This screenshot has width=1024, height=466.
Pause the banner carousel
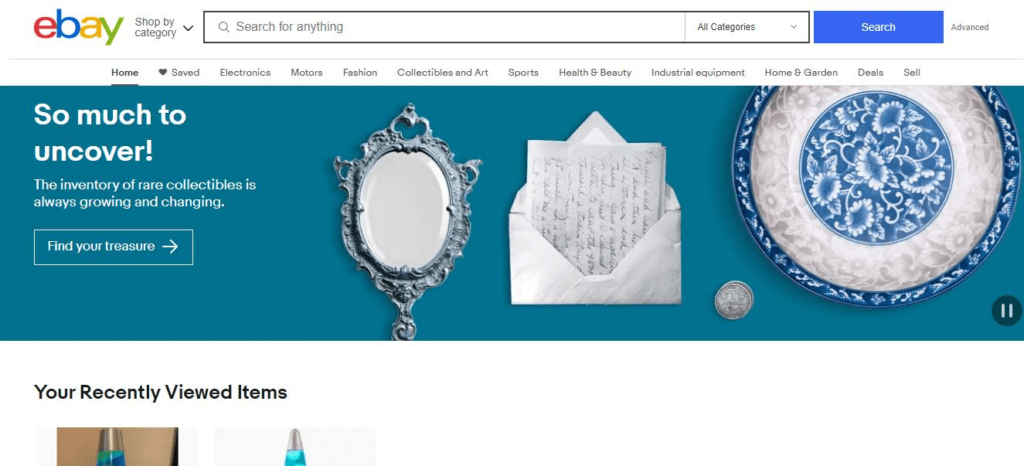[x=1006, y=311]
